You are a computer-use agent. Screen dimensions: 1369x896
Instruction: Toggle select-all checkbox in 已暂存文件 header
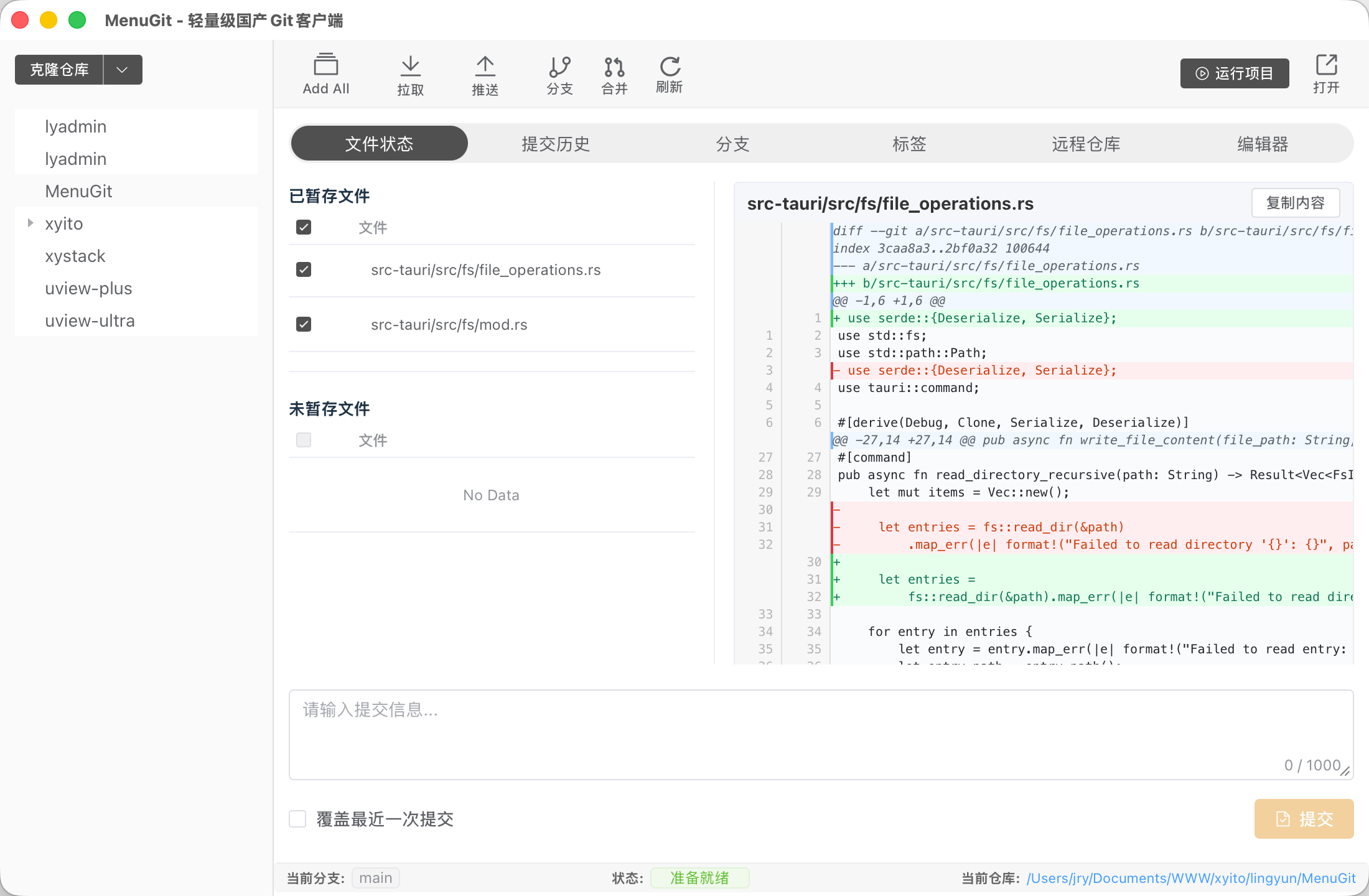(304, 227)
